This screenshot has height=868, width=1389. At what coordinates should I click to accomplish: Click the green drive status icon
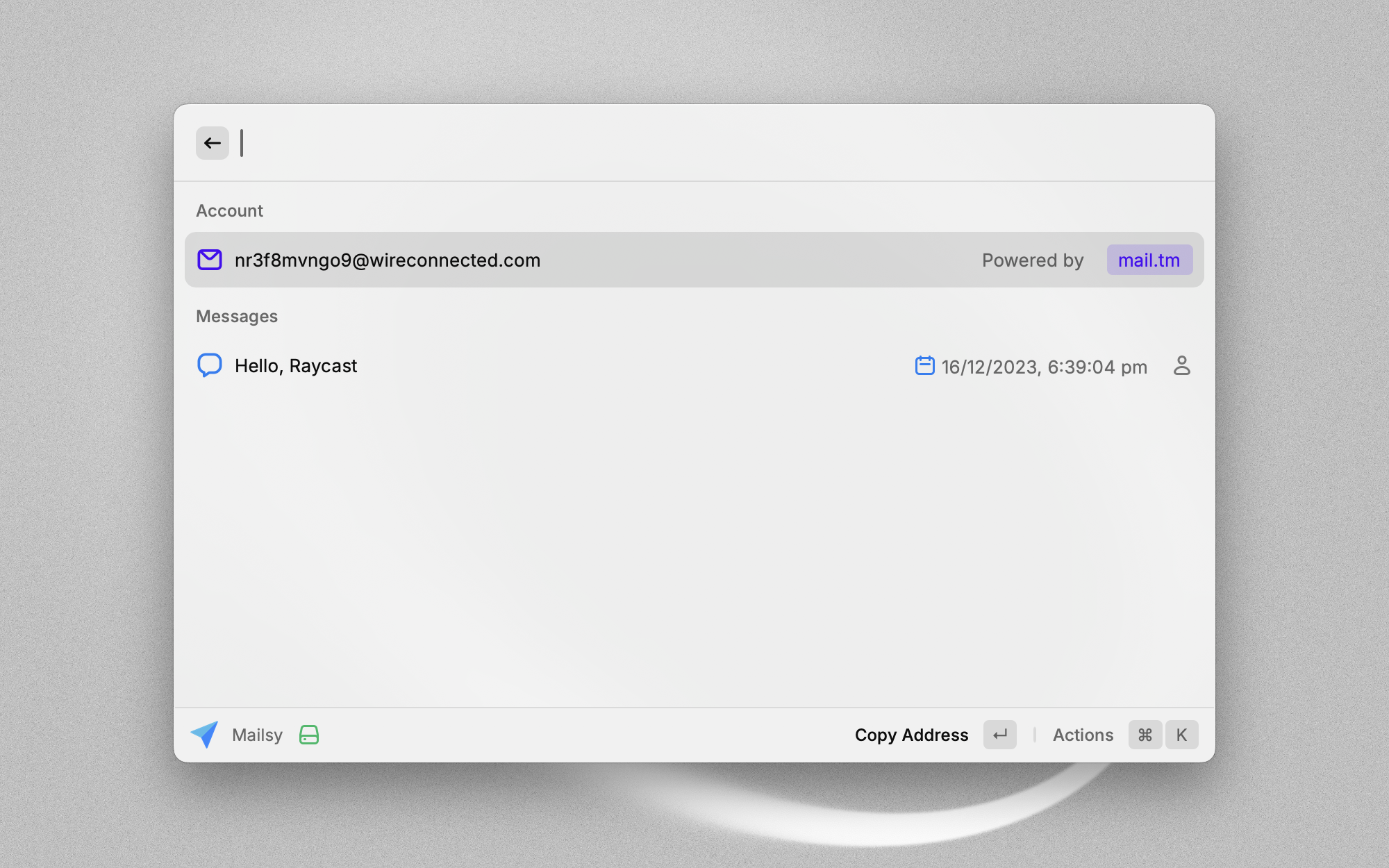(309, 735)
